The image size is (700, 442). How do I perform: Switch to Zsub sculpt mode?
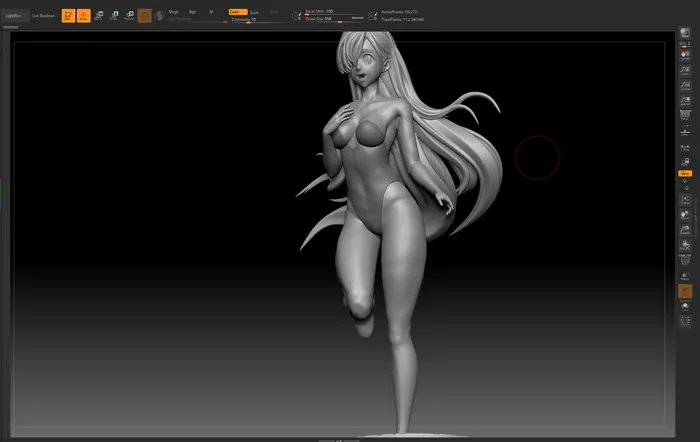click(x=254, y=12)
